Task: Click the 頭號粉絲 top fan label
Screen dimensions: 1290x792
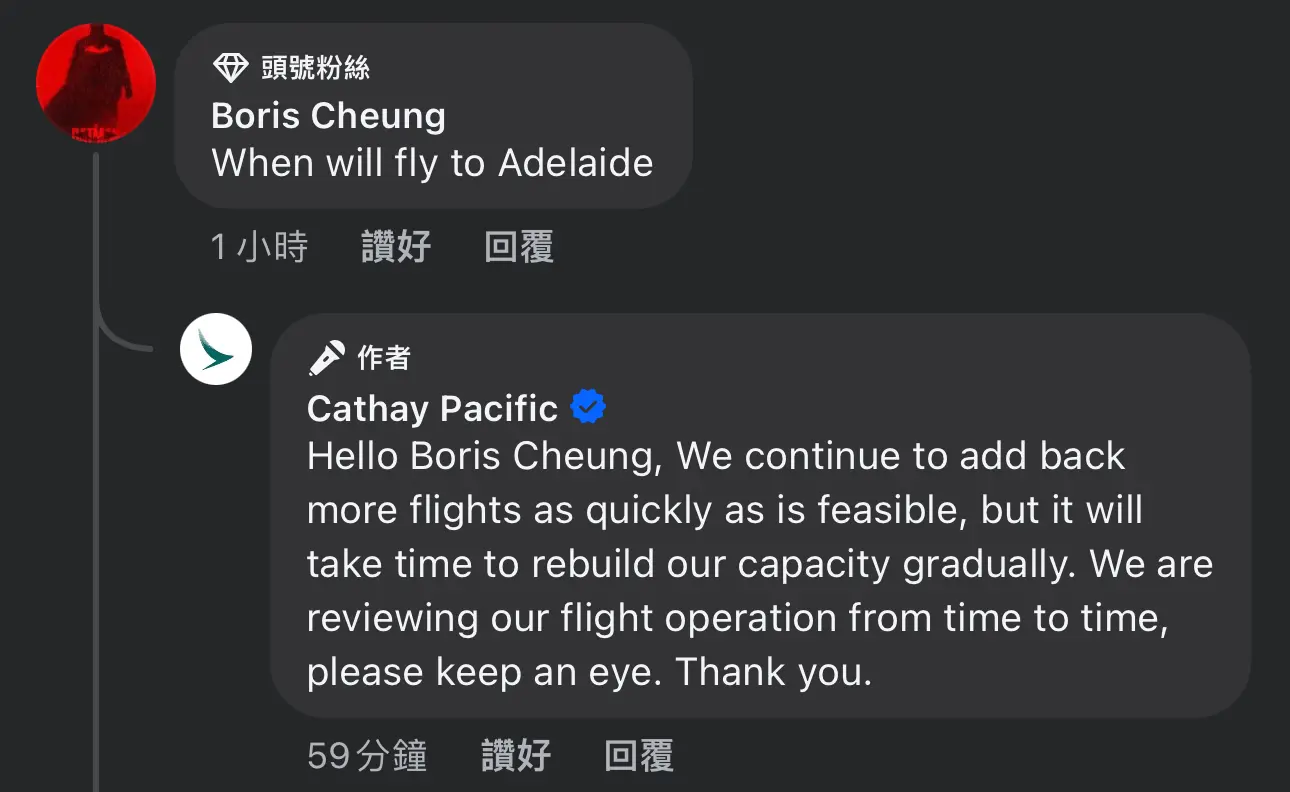Action: (315, 68)
